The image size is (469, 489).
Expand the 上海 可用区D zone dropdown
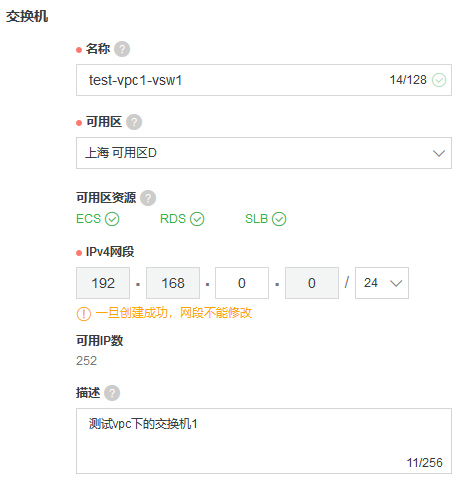pyautogui.click(x=264, y=153)
